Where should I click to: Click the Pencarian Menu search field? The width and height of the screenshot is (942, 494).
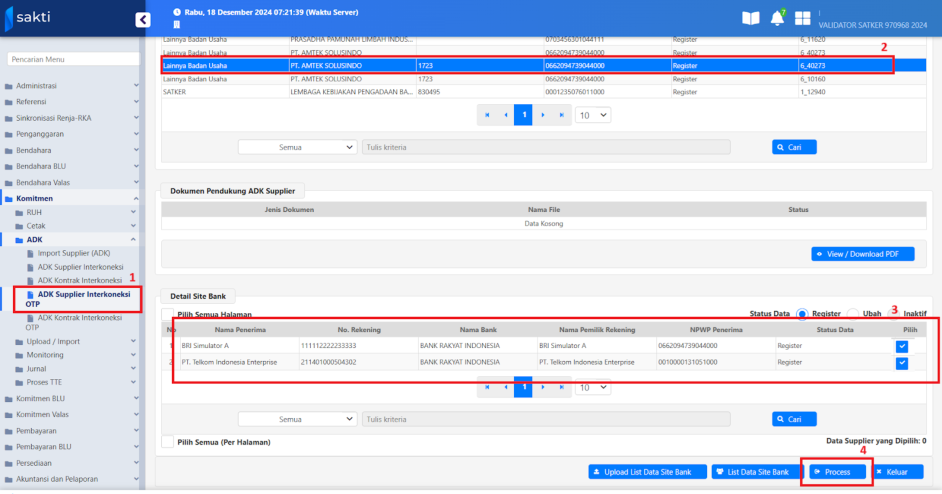(70, 59)
